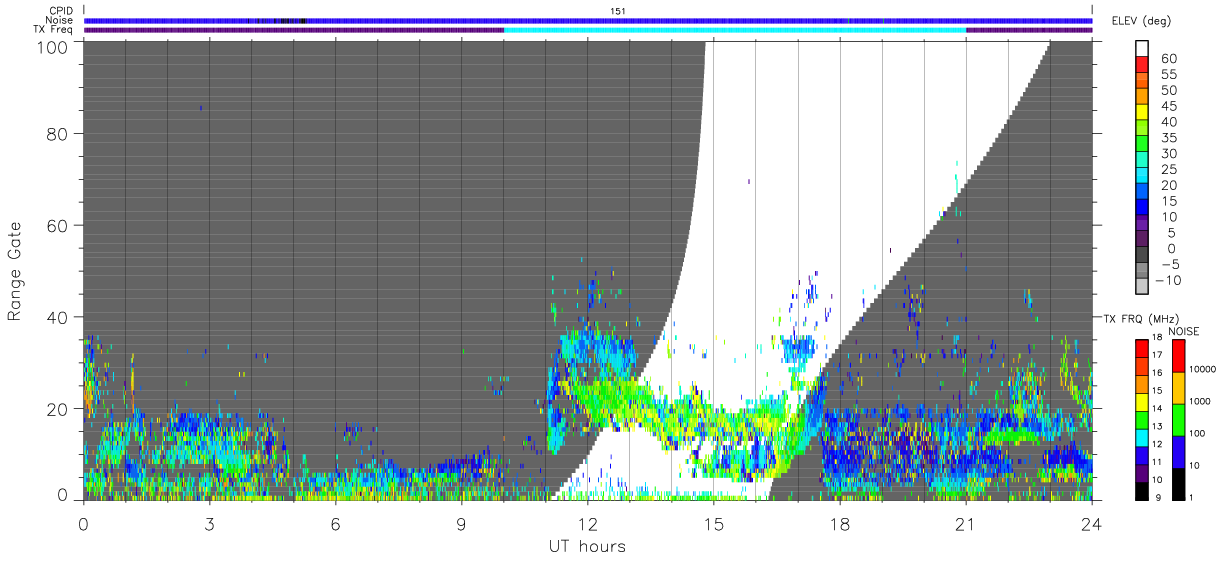Pick the green swatch in NOISE colorbar
The image size is (1228, 567).
pyautogui.click(x=1178, y=419)
